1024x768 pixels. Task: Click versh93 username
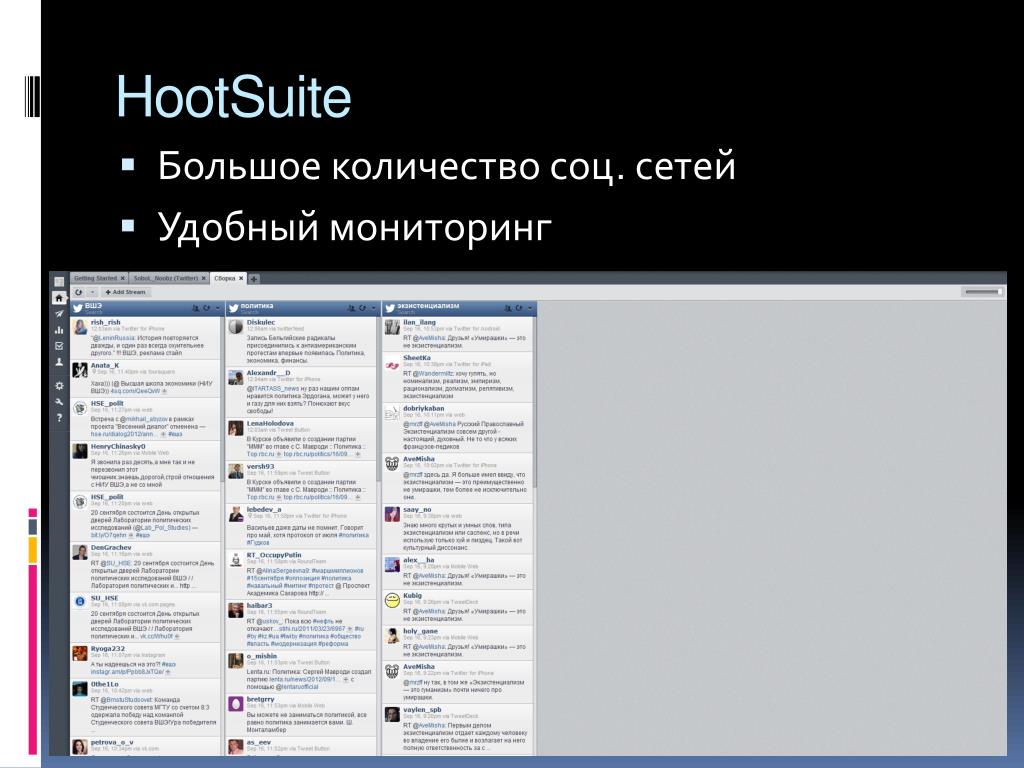260,466
